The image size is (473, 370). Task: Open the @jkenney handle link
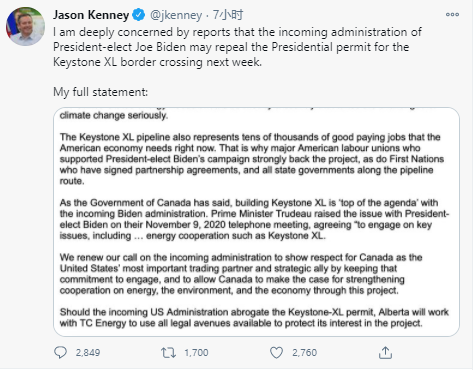tap(176, 15)
